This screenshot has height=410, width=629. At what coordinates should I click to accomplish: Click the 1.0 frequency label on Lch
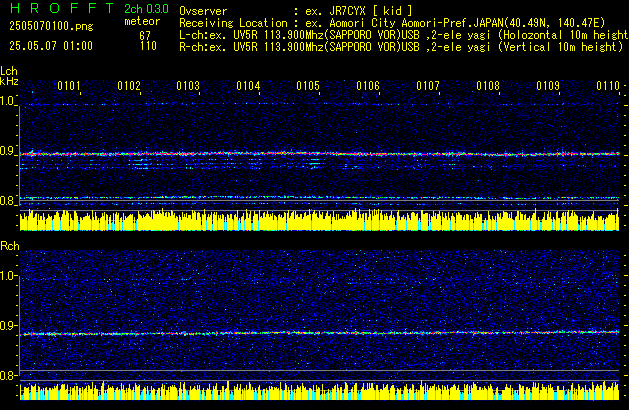[x=7, y=101]
